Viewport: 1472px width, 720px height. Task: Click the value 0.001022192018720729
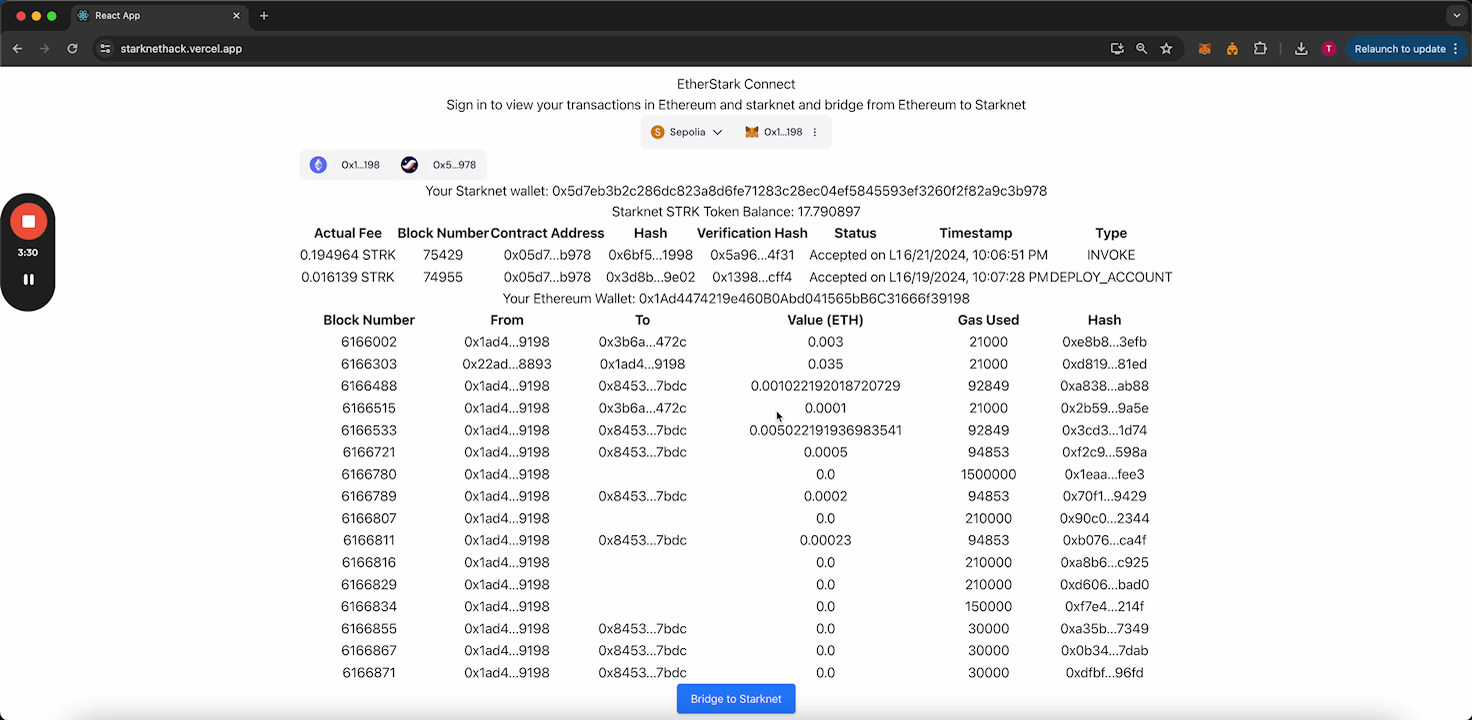[825, 386]
